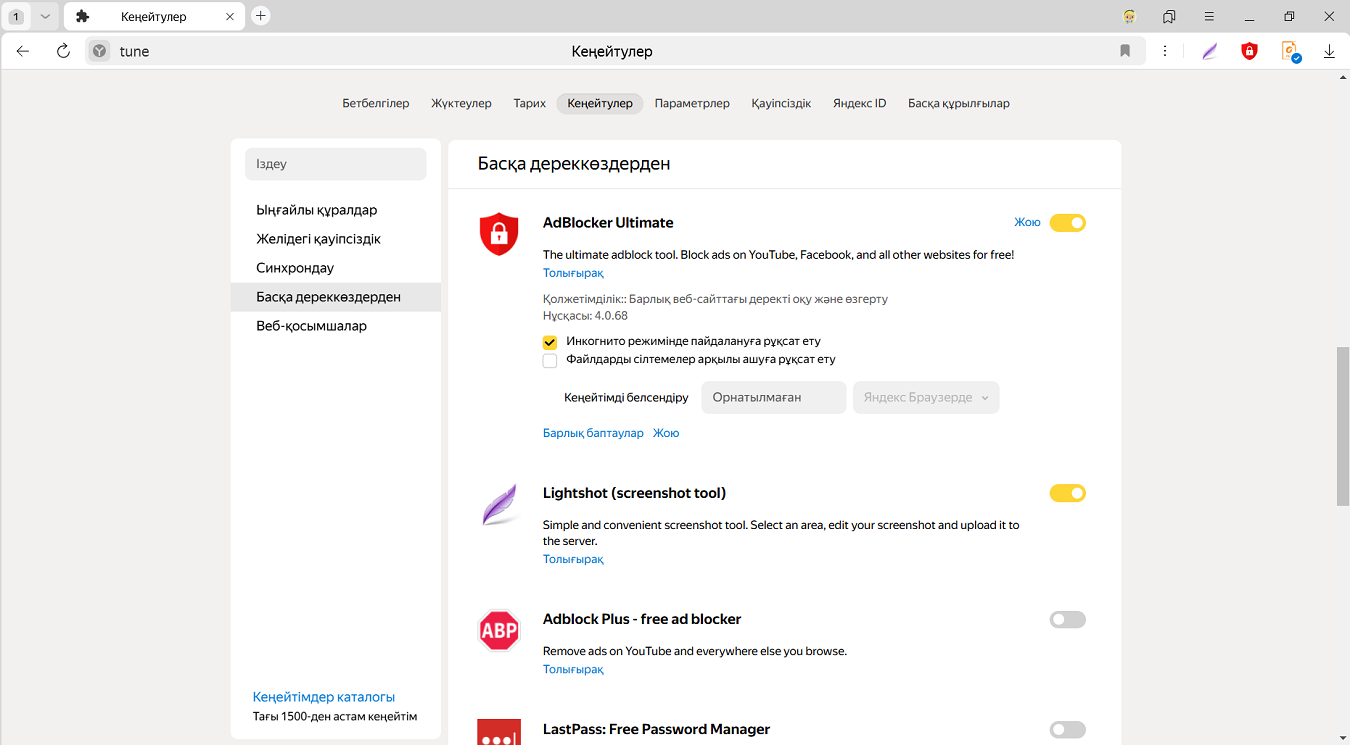Open the downloads arrow icon
This screenshot has height=745, width=1350.
[1329, 51]
